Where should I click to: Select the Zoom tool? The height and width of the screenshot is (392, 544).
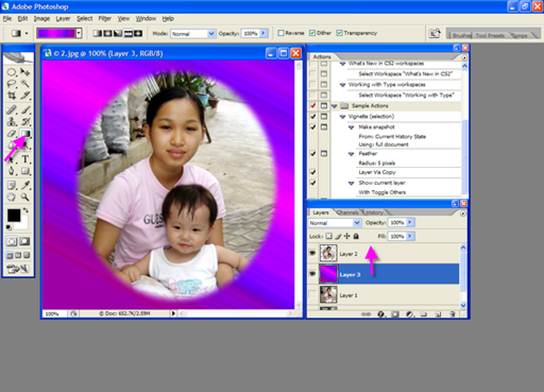25,197
